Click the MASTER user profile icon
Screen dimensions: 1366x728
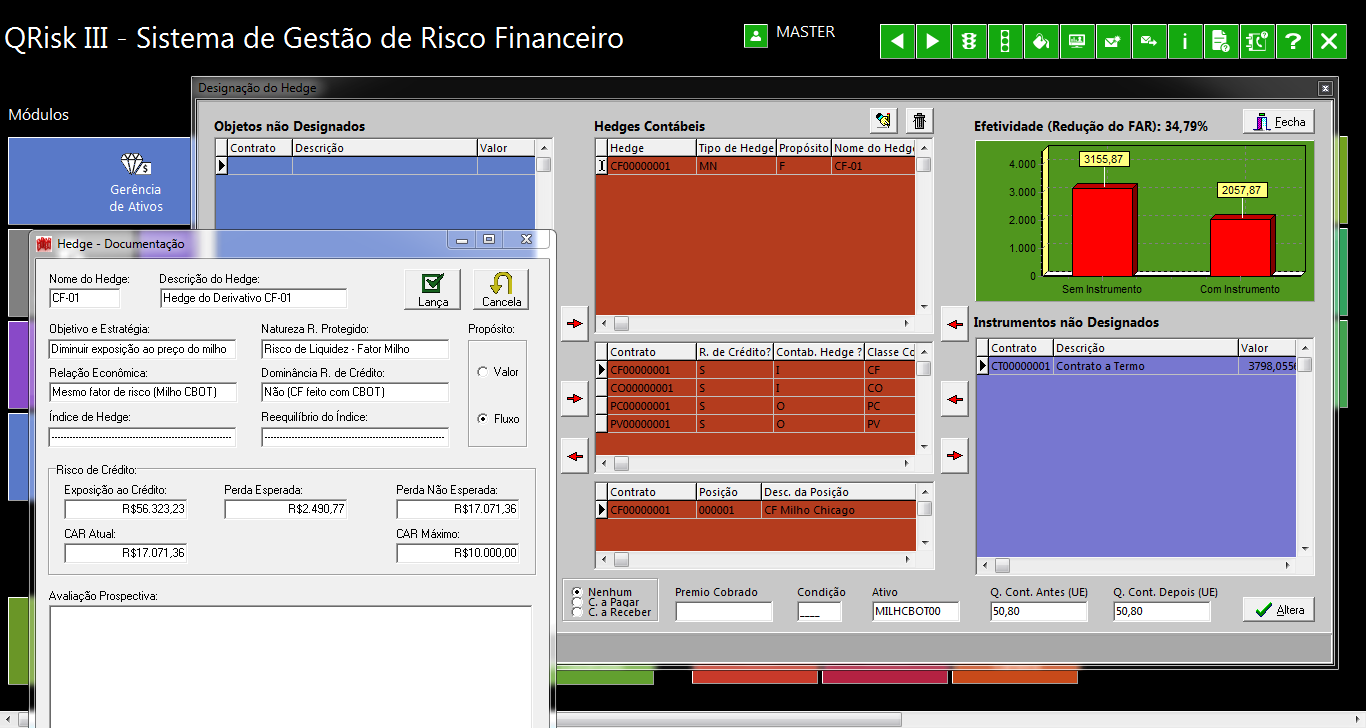[x=756, y=35]
